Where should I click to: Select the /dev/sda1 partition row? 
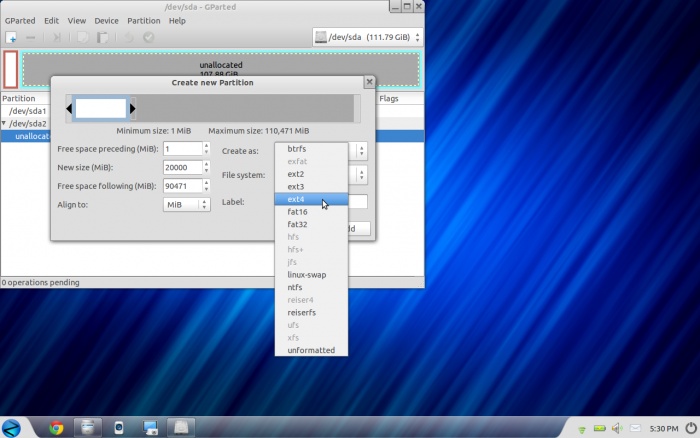pyautogui.click(x=27, y=111)
